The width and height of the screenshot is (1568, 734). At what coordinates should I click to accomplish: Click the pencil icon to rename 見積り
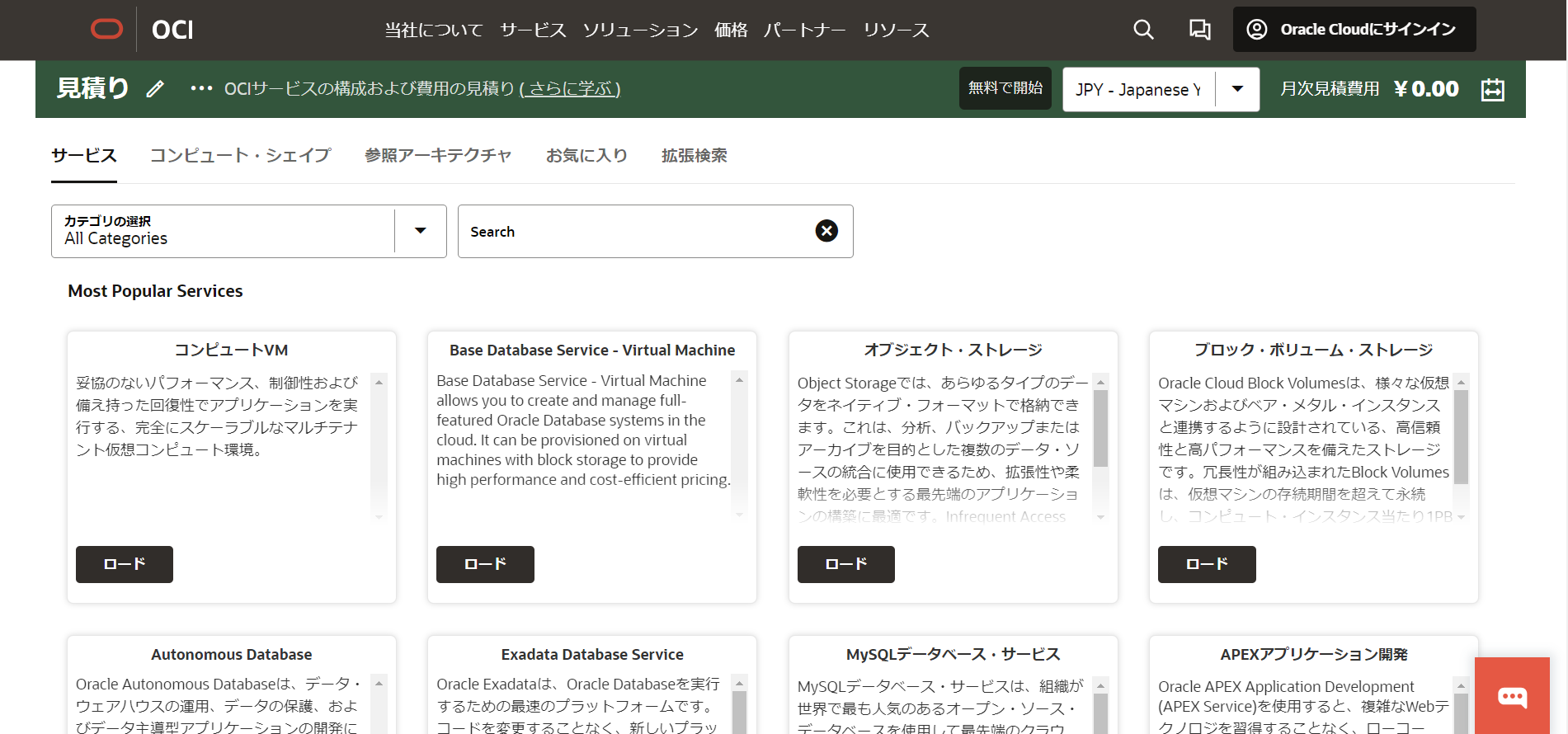tap(155, 89)
